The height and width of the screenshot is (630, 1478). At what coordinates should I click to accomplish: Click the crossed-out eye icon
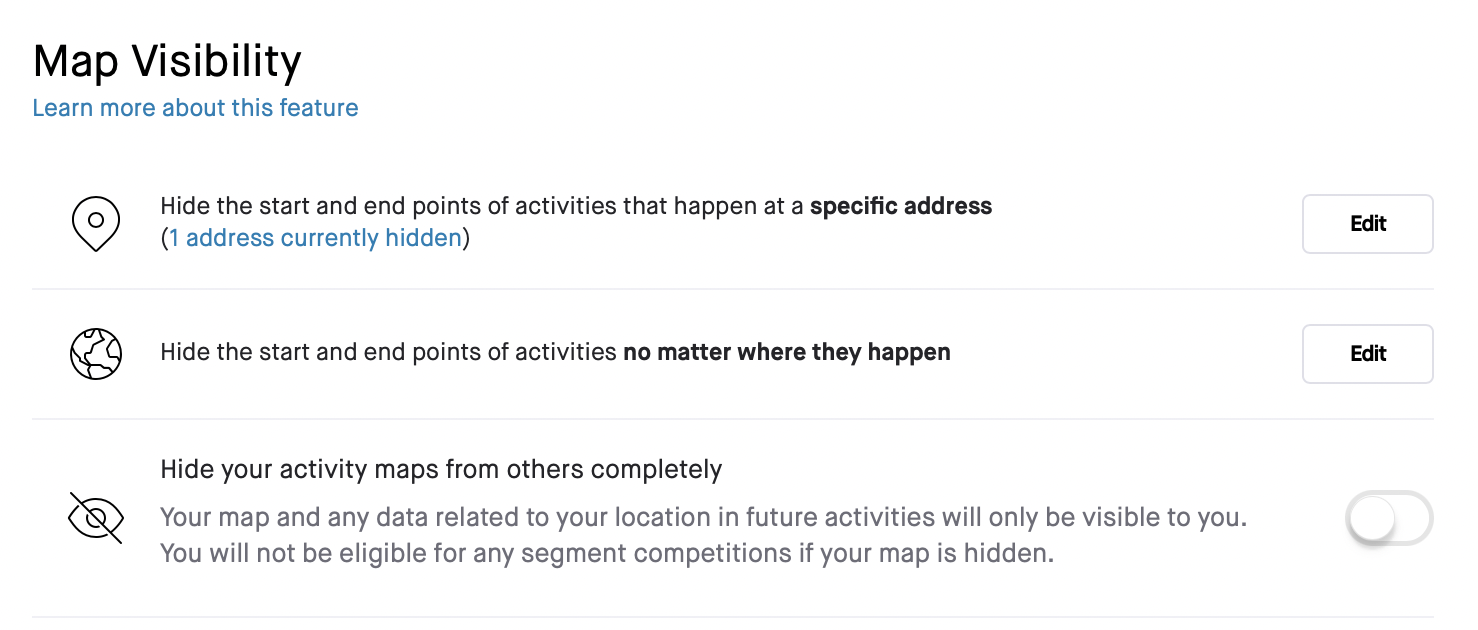point(96,518)
